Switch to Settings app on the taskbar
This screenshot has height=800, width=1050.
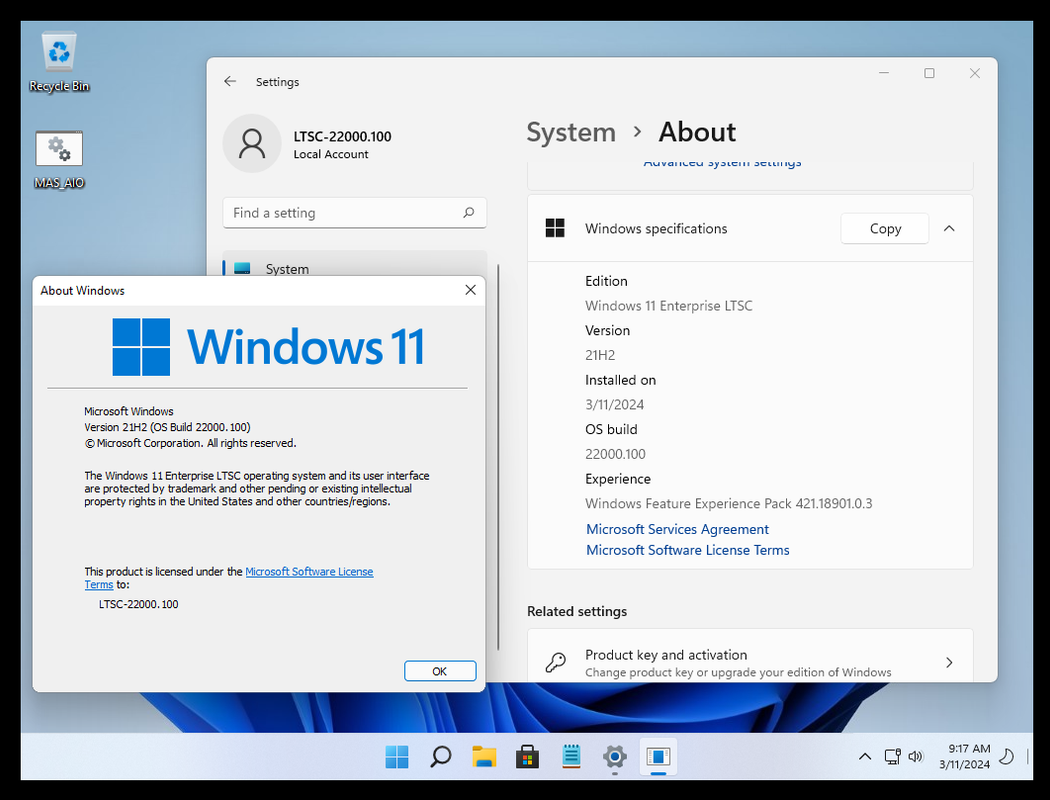[614, 757]
